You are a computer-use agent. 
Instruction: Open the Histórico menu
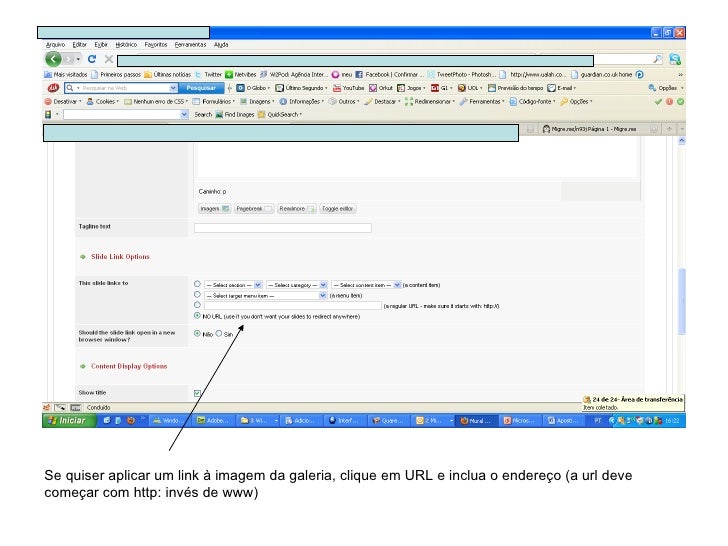pos(126,45)
